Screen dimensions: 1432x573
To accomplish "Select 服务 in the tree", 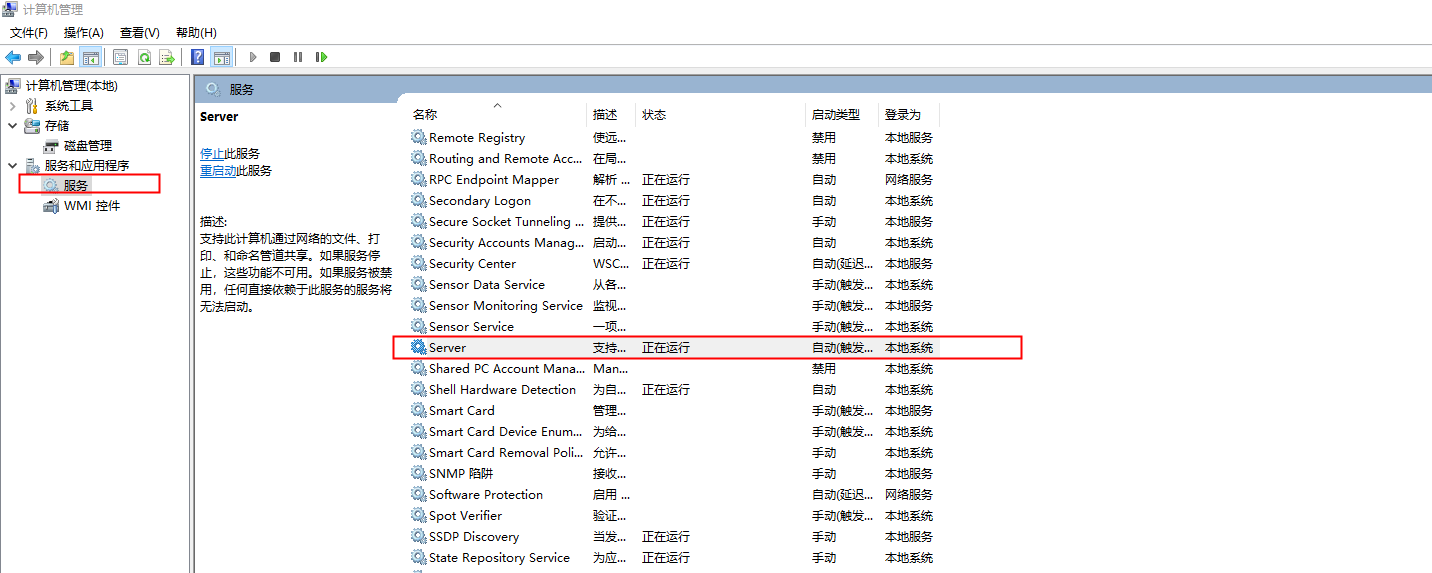I will point(76,185).
